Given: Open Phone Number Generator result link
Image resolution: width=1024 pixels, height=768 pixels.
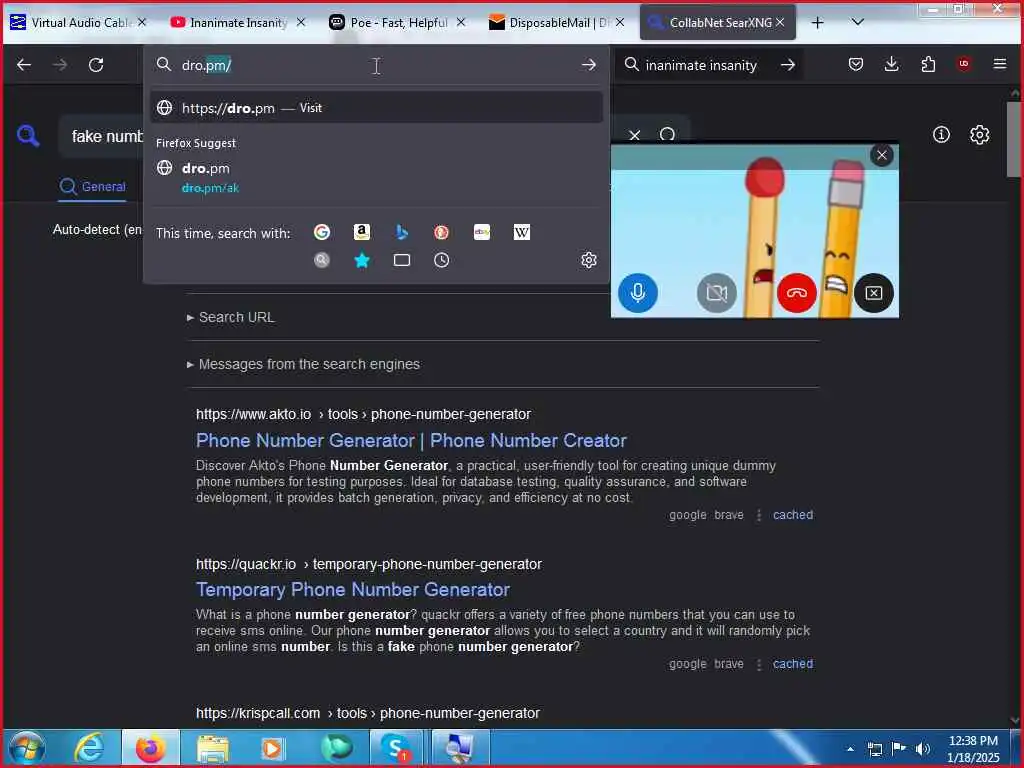Looking at the screenshot, I should point(411,441).
